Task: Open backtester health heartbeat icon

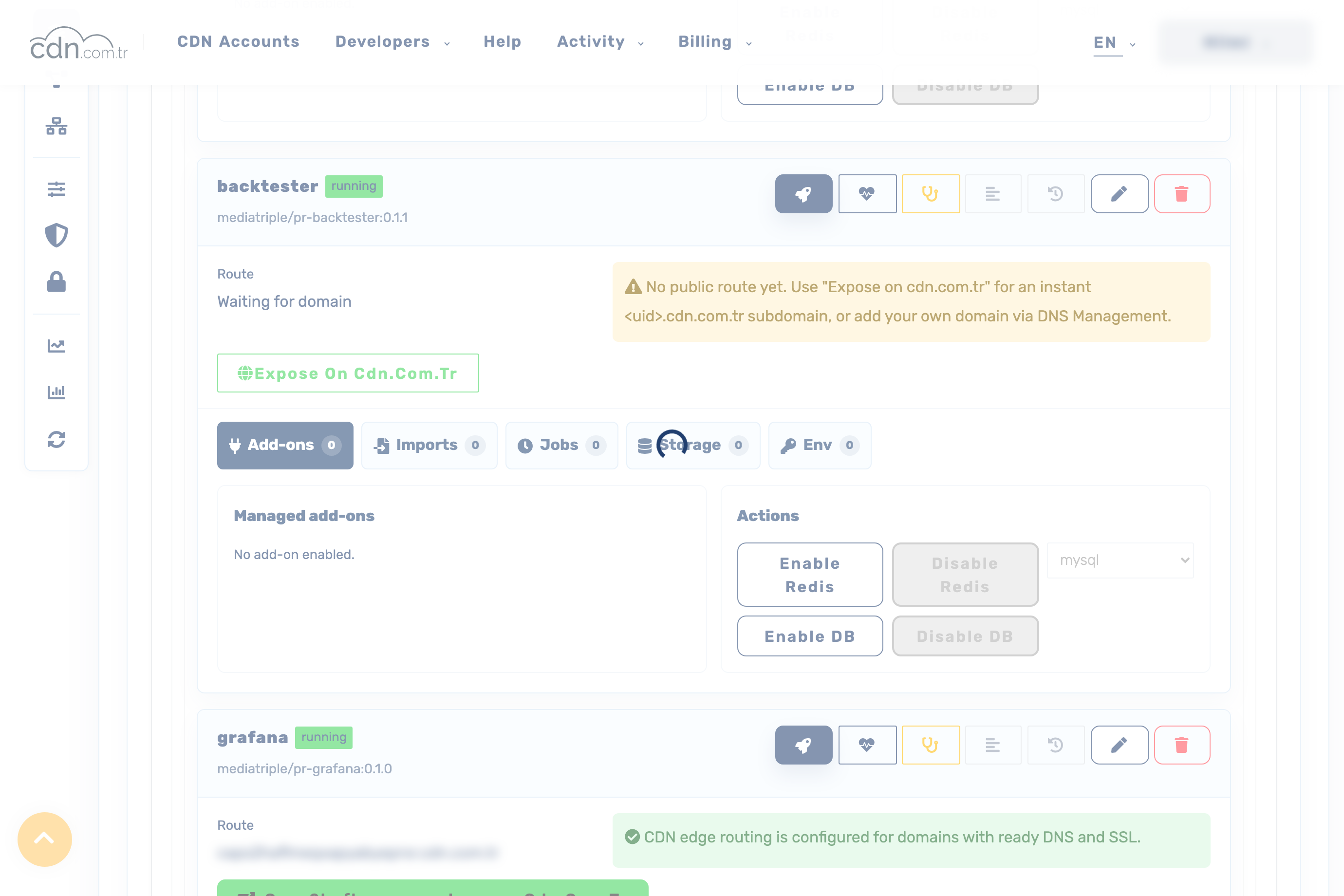Action: point(867,194)
